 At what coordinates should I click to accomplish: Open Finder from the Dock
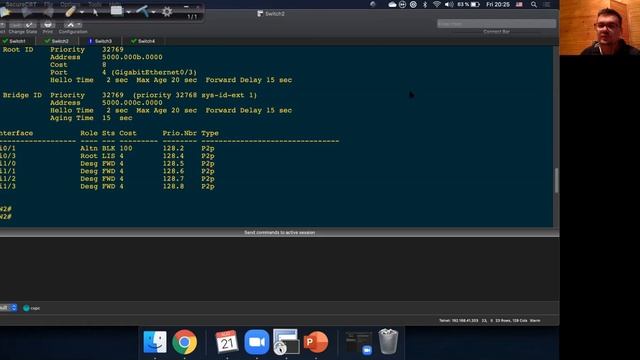click(155, 342)
